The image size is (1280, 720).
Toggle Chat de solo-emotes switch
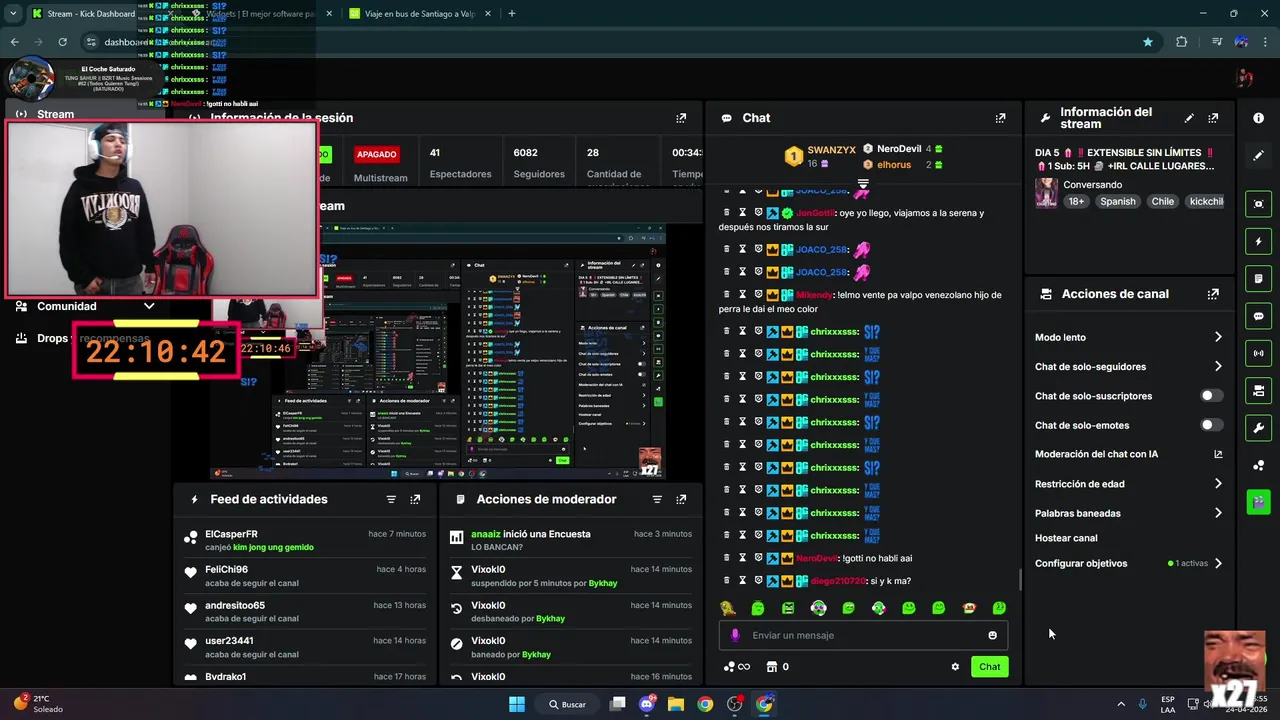(x=1211, y=425)
